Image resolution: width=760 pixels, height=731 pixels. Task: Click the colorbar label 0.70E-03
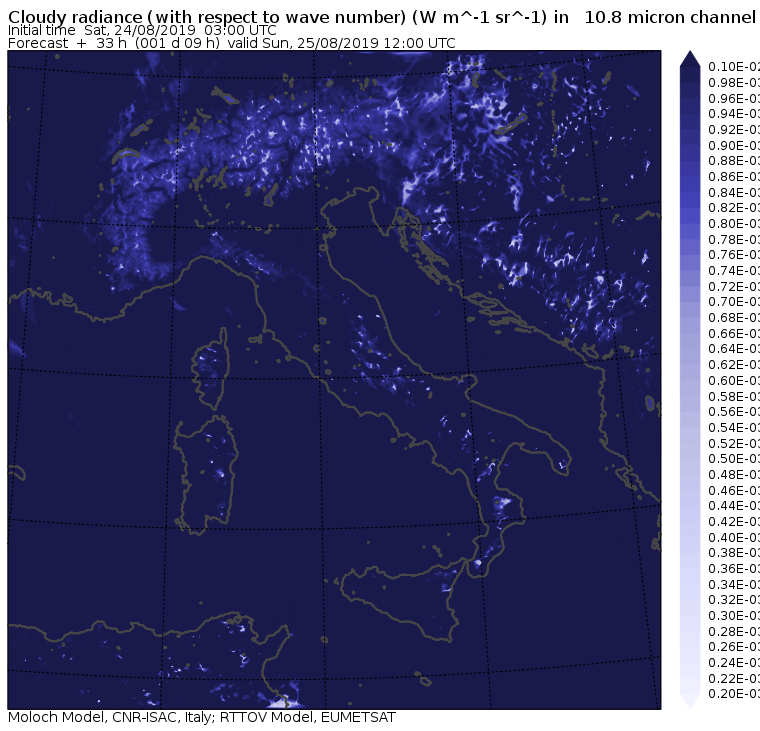click(734, 302)
